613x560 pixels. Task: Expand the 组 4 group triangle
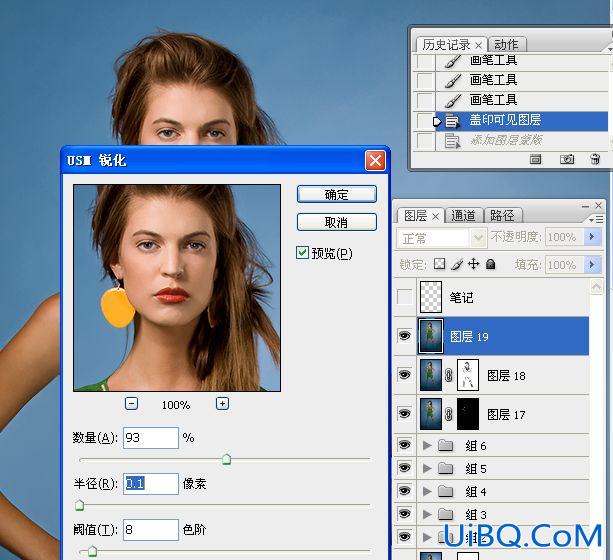click(427, 491)
